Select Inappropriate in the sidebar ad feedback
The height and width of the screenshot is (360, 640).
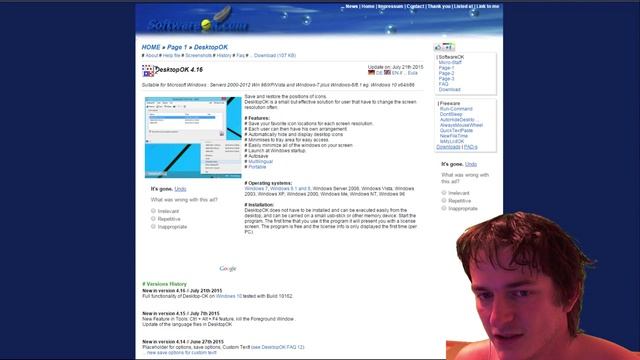444,208
